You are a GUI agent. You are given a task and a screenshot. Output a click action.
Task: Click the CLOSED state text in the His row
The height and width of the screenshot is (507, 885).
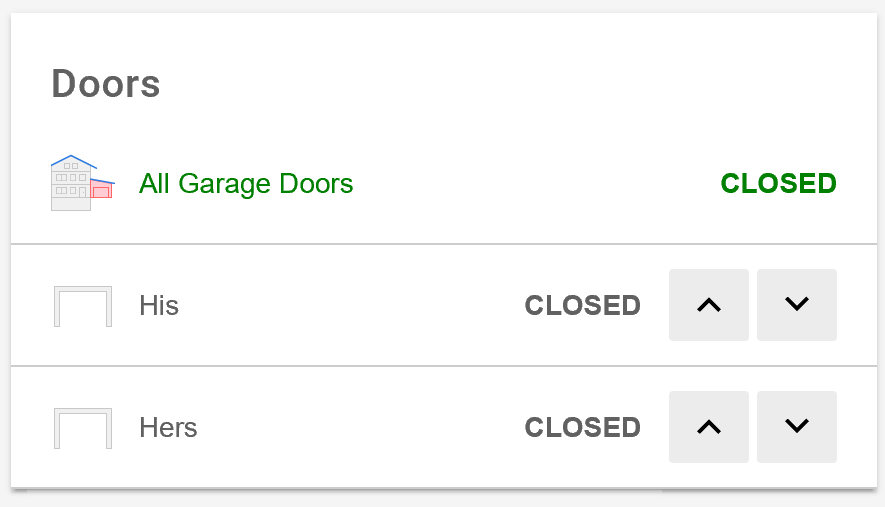[582, 306]
